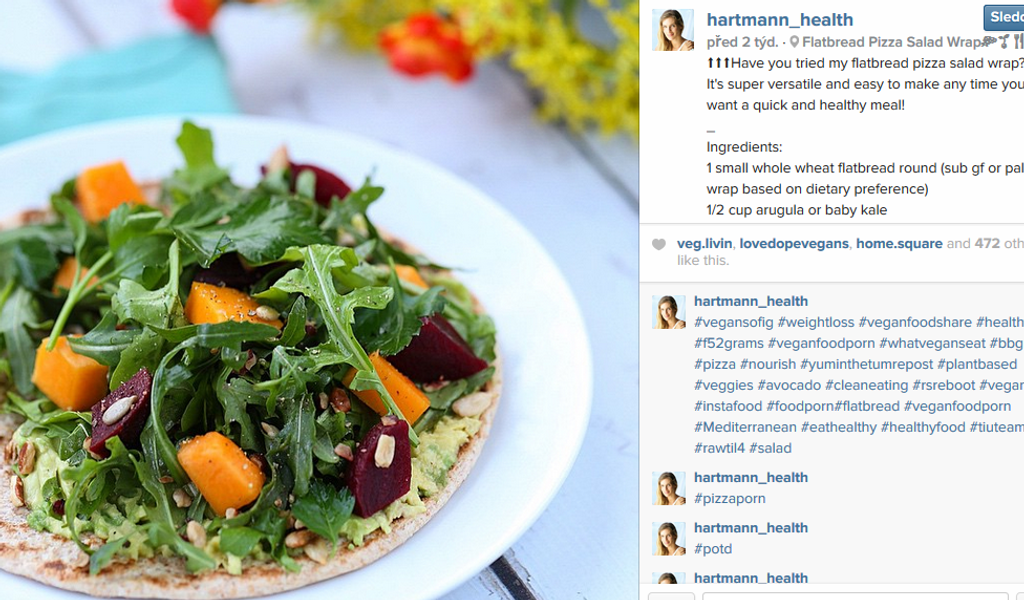Open veg.livin liker profile
Viewport: 1024px width, 600px height.
click(704, 244)
